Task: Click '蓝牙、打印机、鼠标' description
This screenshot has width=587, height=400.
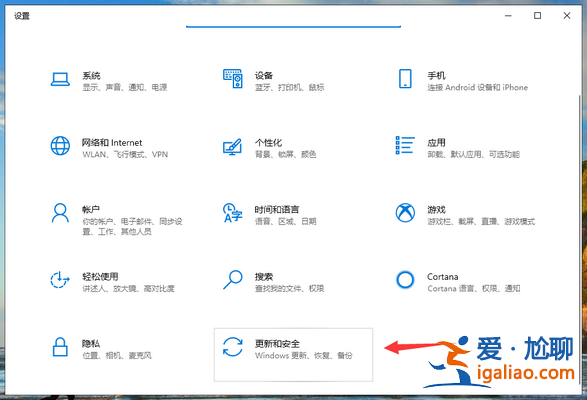Action: click(289, 87)
